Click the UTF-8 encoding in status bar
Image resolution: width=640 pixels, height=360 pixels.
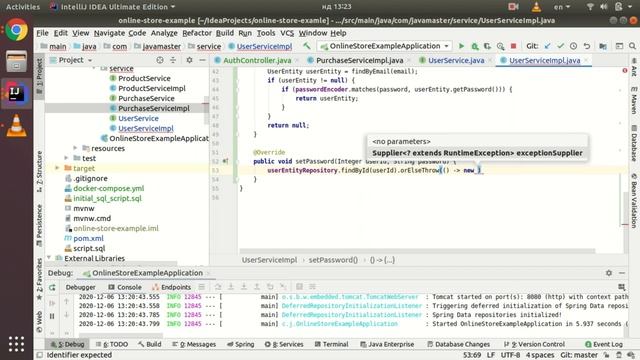[x=510, y=355]
